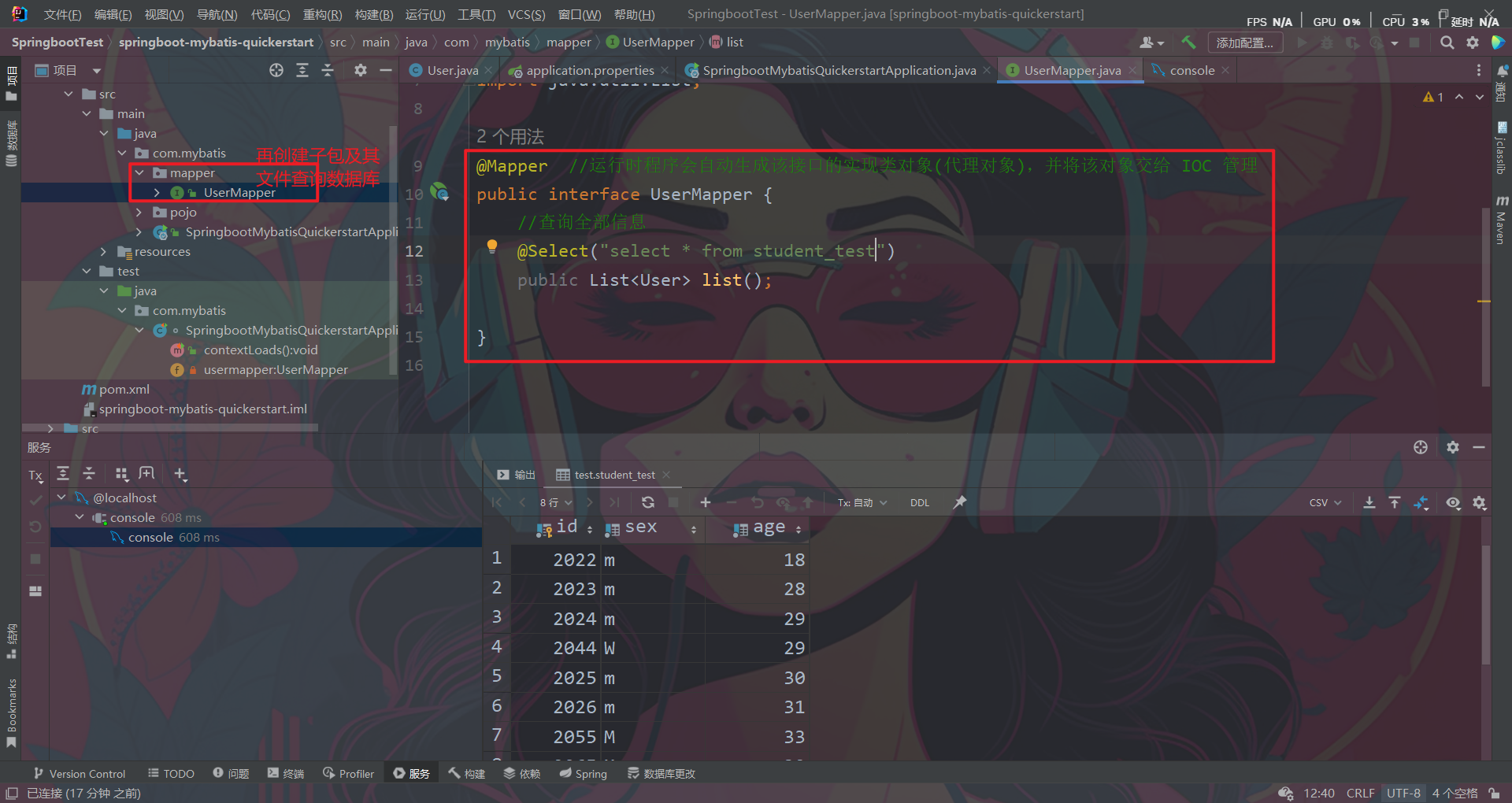Open Version Control tool window button
The width and height of the screenshot is (1512, 803).
tap(79, 773)
